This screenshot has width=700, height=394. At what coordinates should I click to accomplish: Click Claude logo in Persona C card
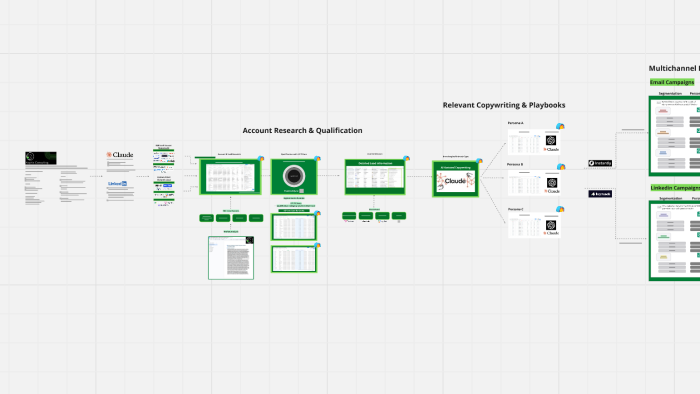pos(551,233)
